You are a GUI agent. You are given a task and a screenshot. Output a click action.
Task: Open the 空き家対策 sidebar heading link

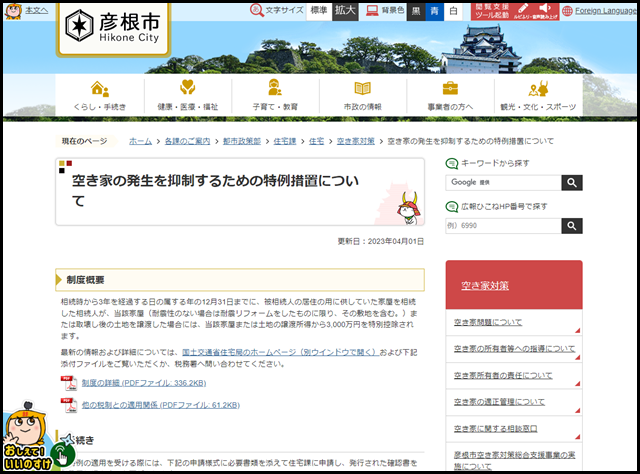[x=485, y=286]
